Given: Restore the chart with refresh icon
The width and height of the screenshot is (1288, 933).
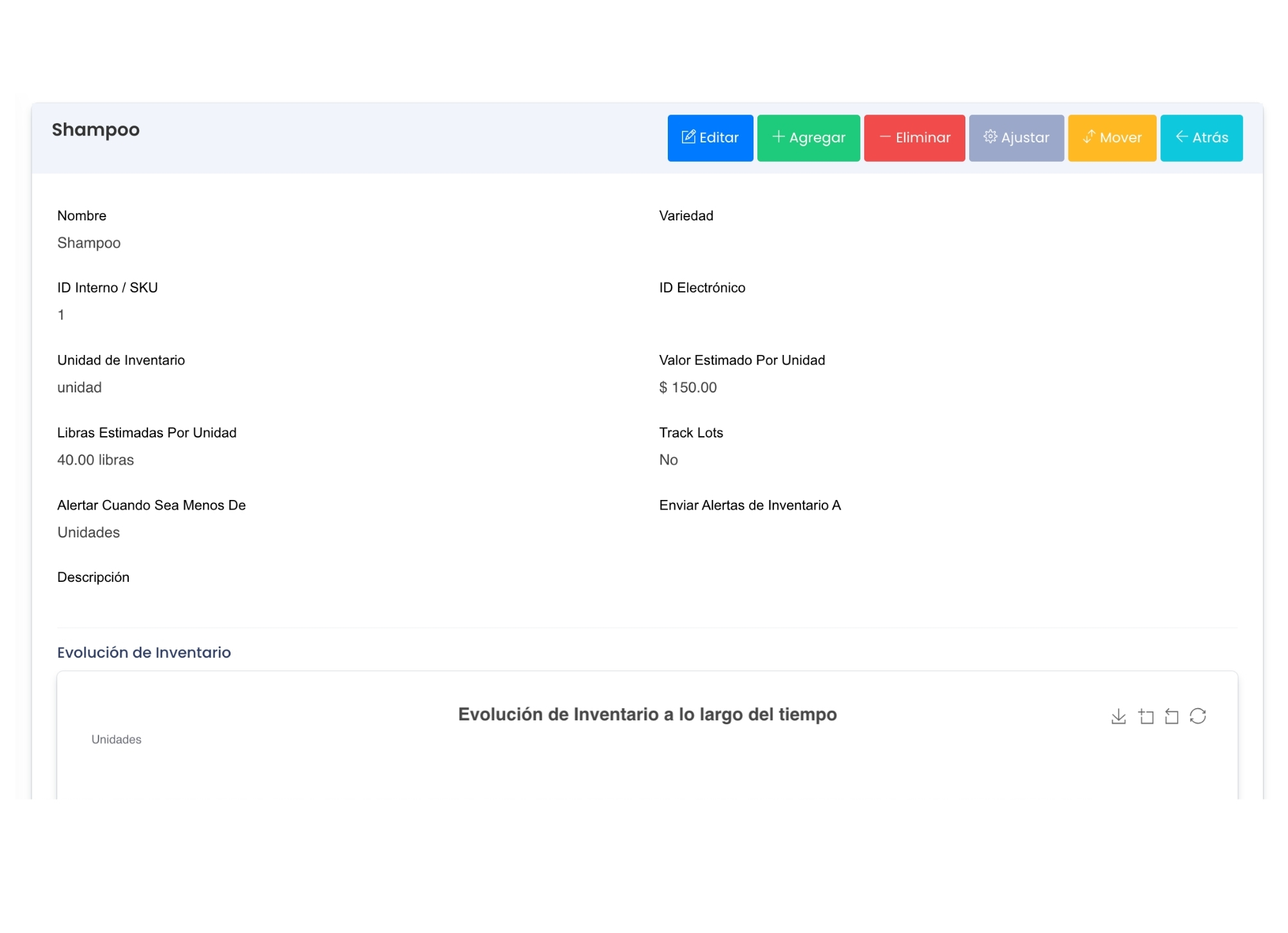Looking at the screenshot, I should pyautogui.click(x=1197, y=717).
